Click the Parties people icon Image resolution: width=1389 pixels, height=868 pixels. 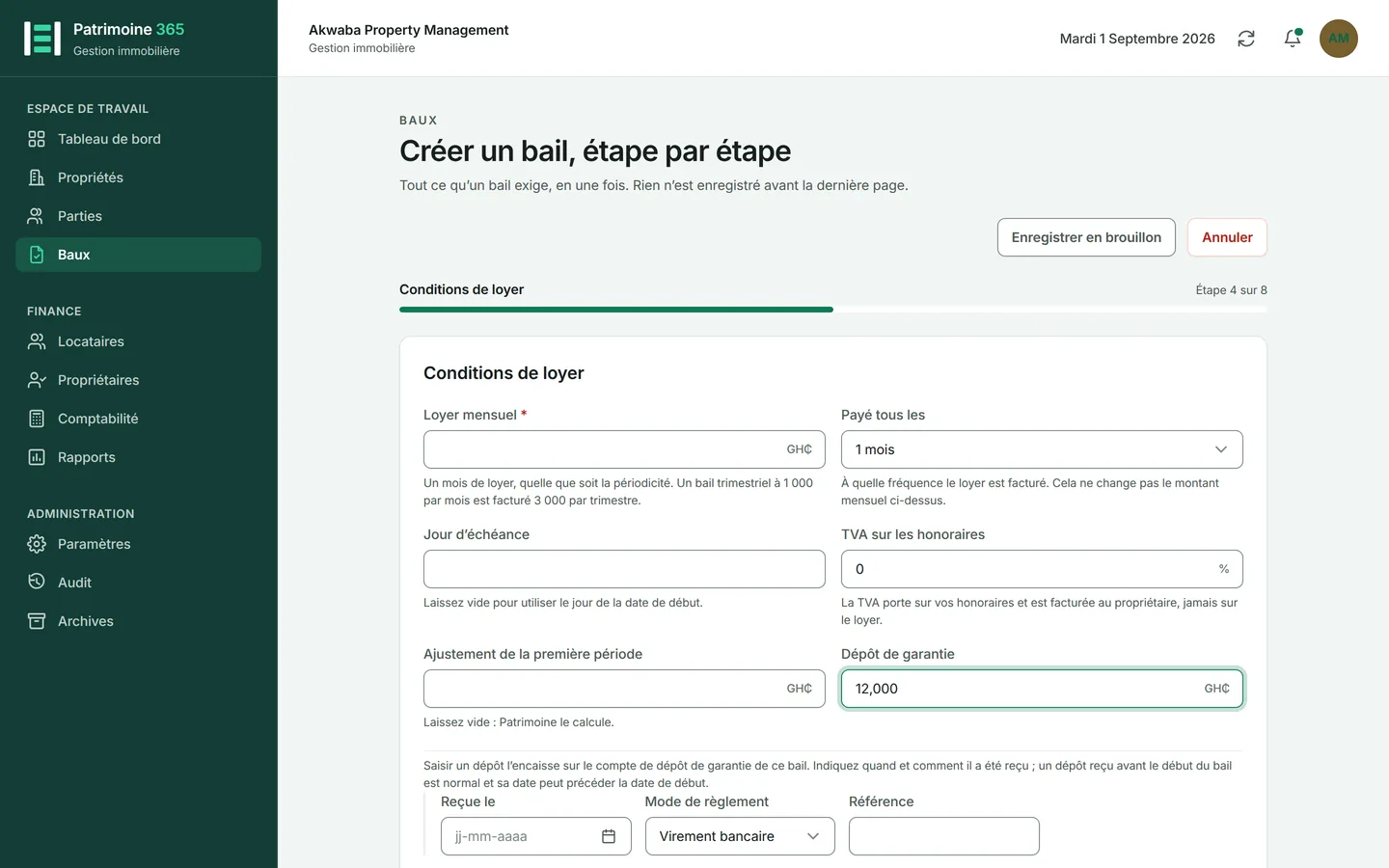(37, 216)
